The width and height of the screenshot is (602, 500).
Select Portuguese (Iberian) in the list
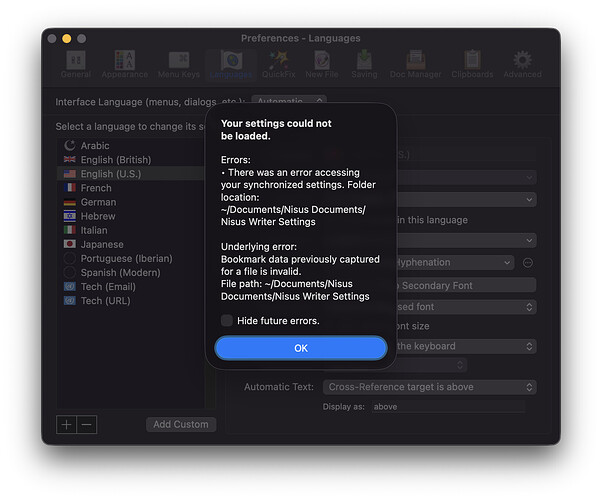click(x=131, y=258)
